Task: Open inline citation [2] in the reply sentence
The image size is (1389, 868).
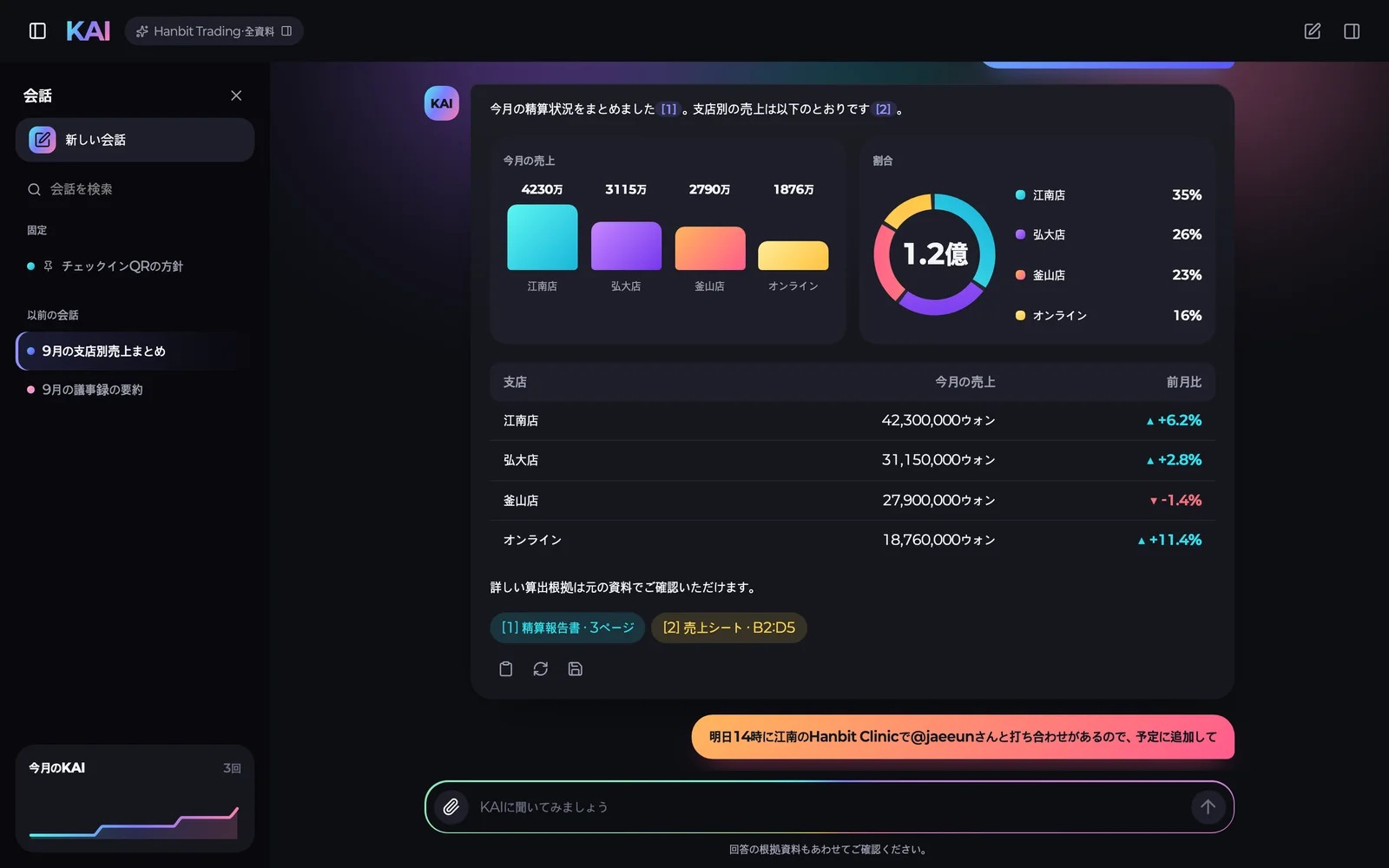Action: pyautogui.click(x=883, y=109)
